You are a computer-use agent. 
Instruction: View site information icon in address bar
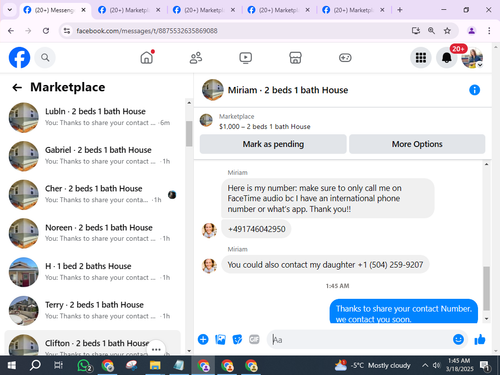tap(67, 31)
